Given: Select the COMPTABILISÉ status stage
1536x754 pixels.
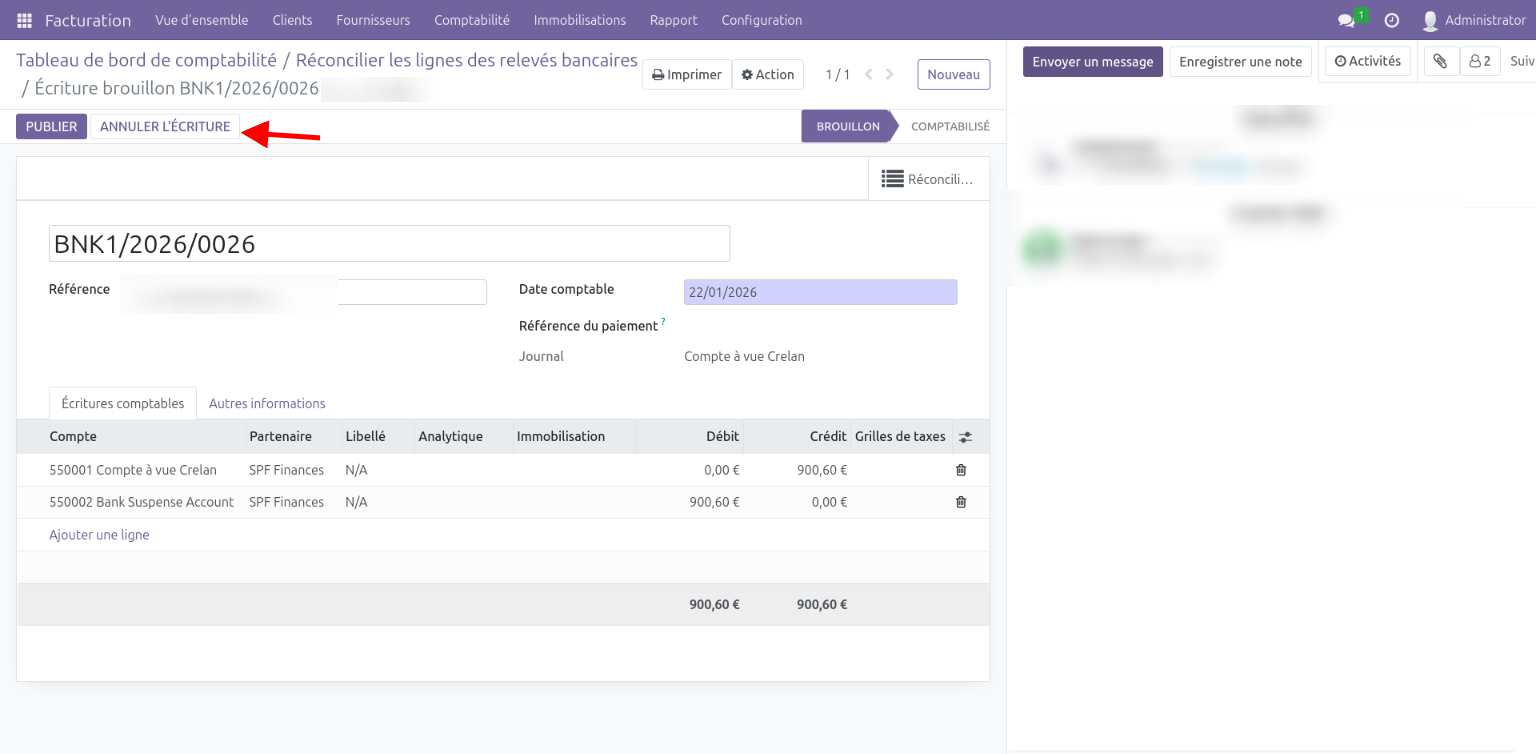Looking at the screenshot, I should coord(949,127).
